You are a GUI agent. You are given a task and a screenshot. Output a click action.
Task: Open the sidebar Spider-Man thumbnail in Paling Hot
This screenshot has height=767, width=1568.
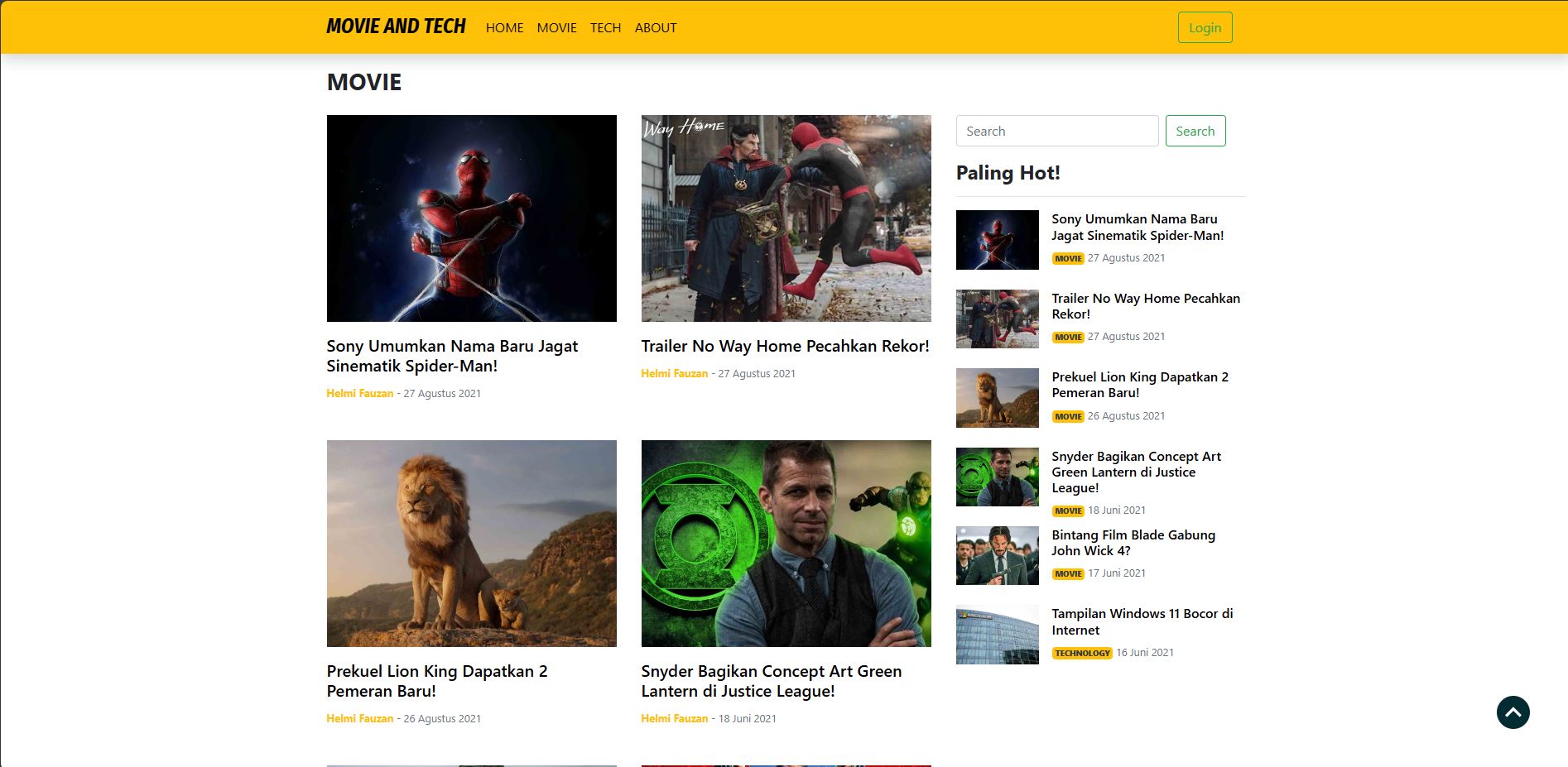click(997, 240)
